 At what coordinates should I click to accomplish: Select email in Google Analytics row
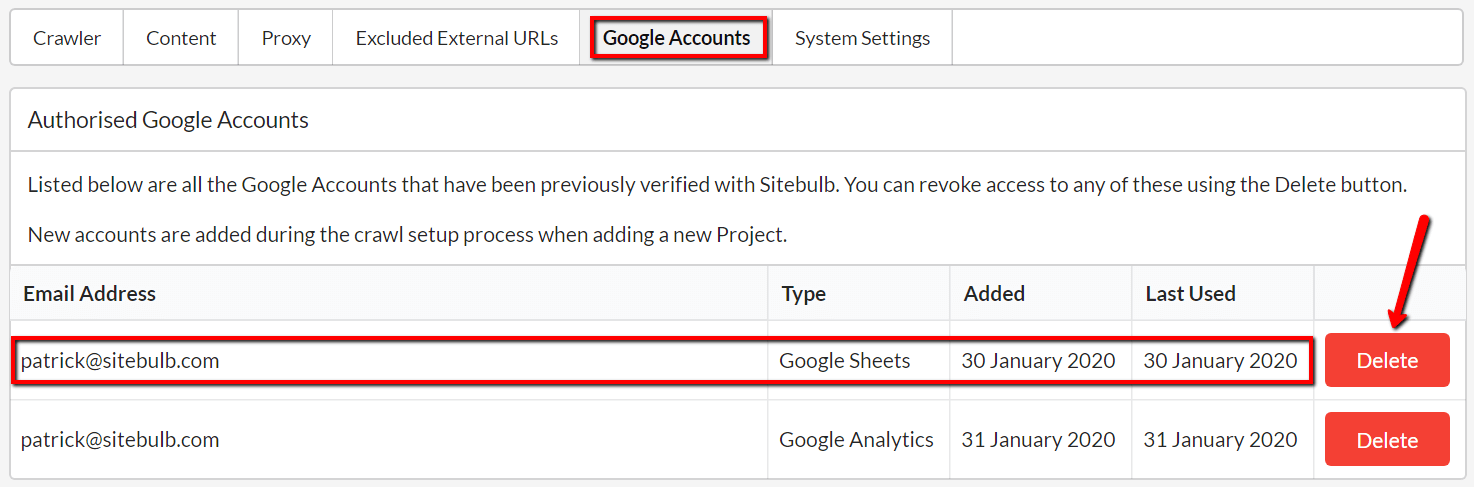click(120, 440)
